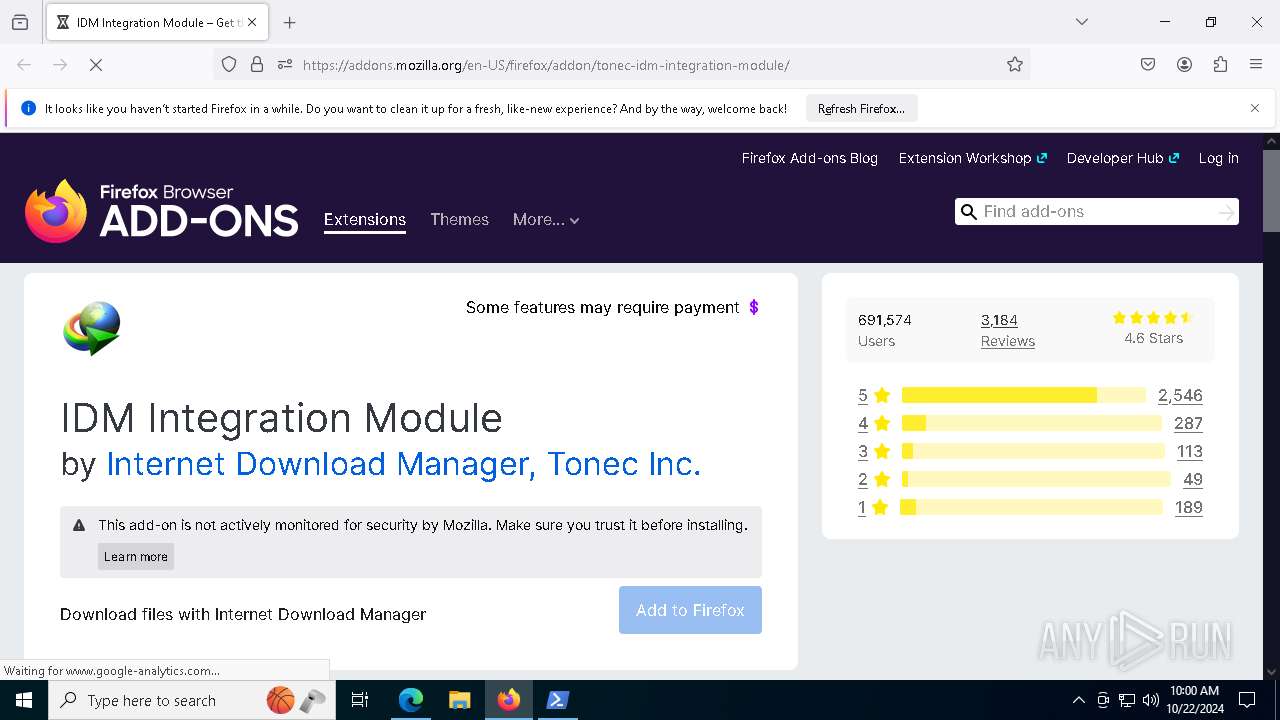Bookmark this page with the star icon
Viewport: 1280px width, 720px height.
[x=1015, y=65]
